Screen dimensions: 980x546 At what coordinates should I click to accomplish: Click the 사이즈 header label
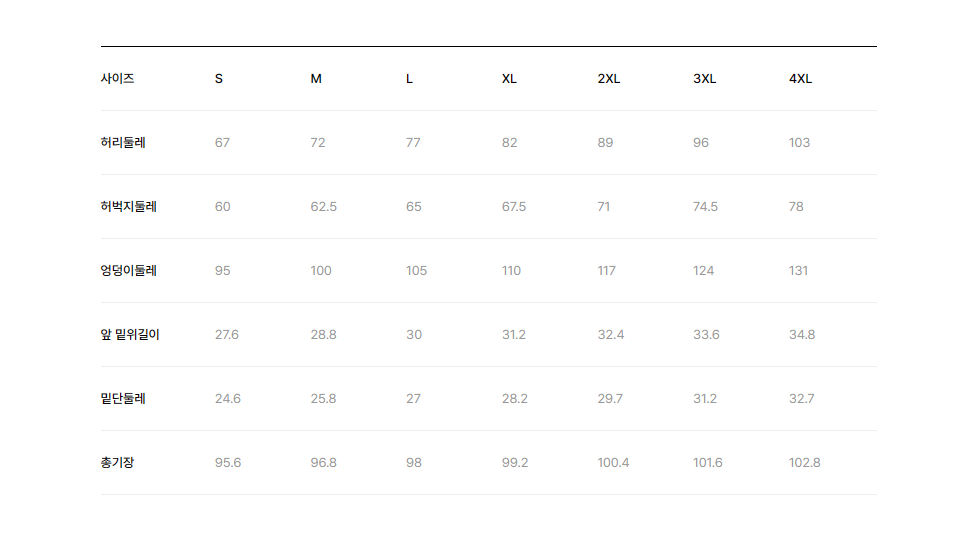[118, 79]
